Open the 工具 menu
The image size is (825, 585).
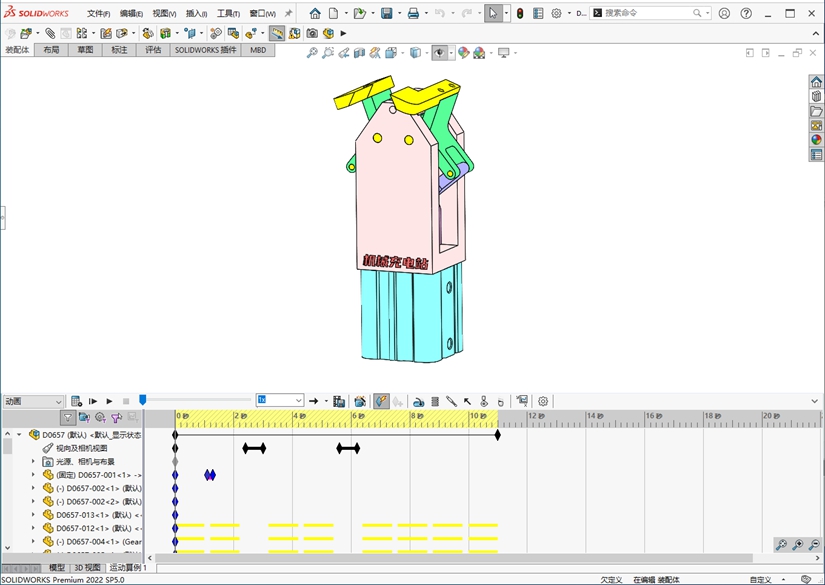228,14
